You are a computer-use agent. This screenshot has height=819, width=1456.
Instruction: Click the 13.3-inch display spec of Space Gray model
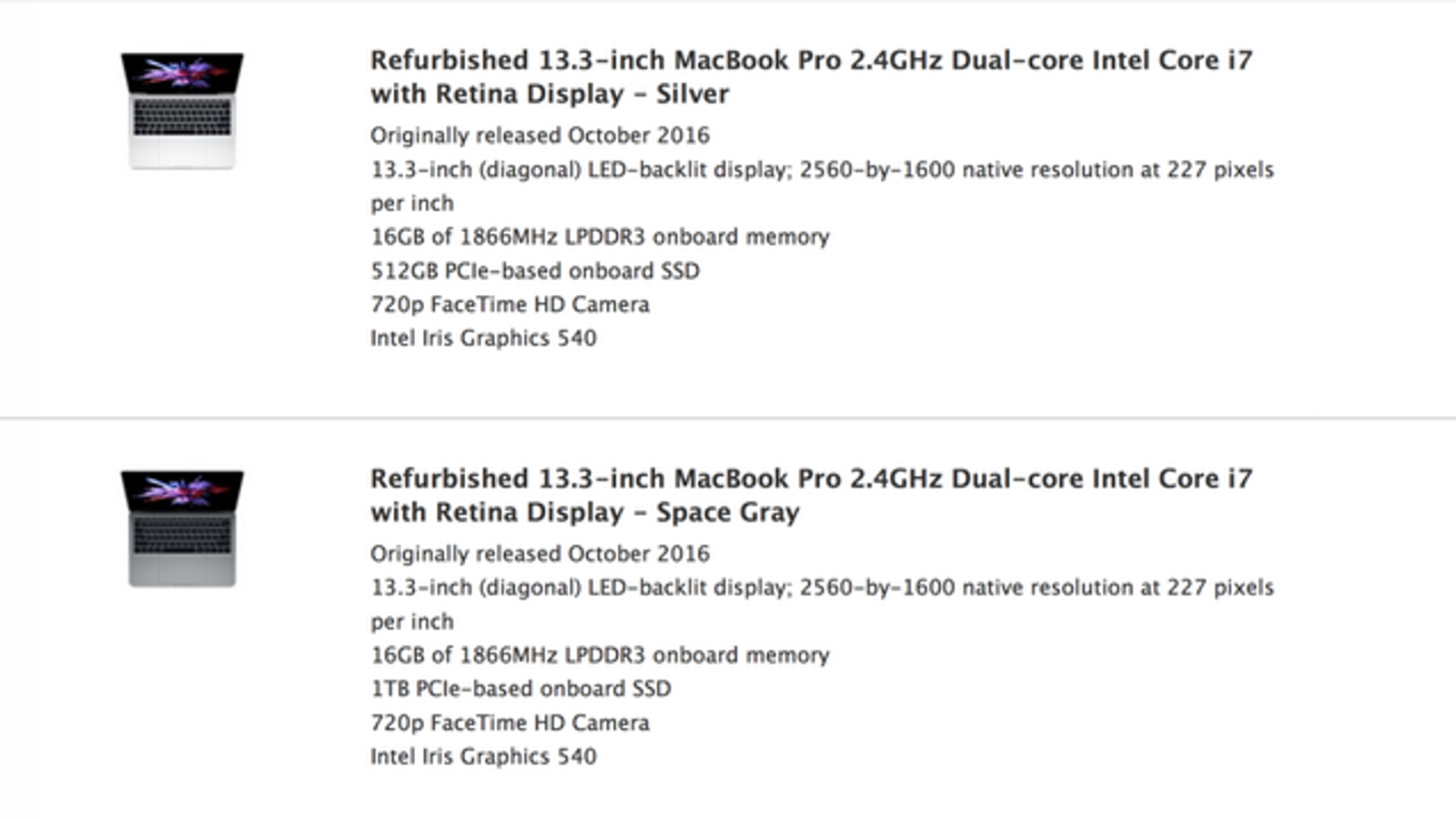pyautogui.click(x=822, y=588)
